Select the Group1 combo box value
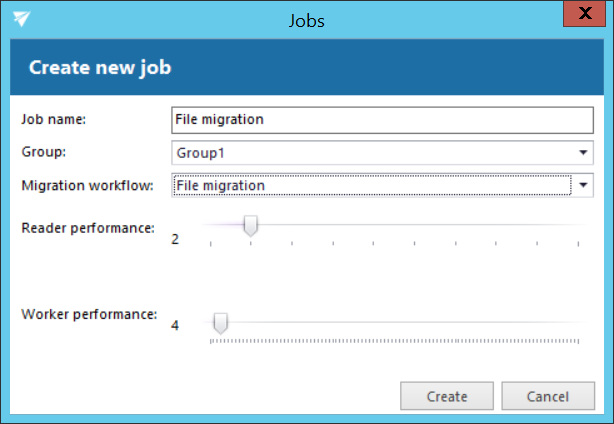 370,153
